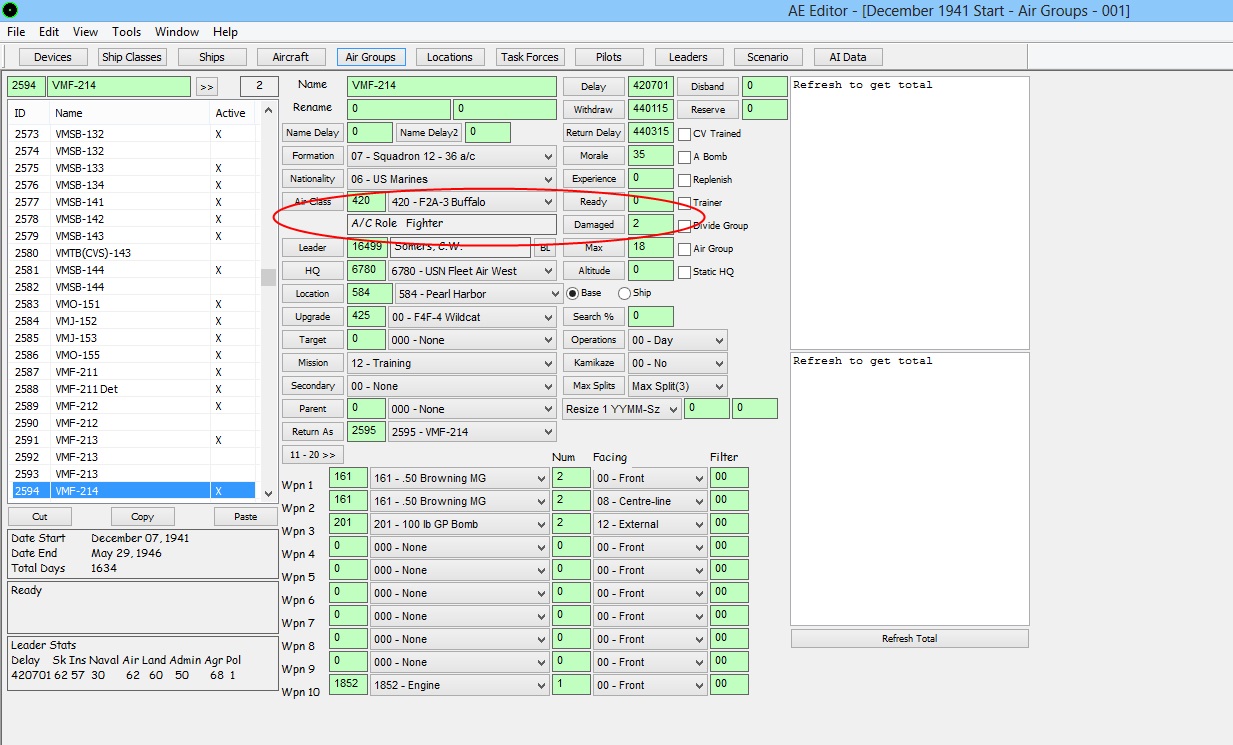The height and width of the screenshot is (745, 1233).
Task: Select the Ship radio button
Action: click(x=625, y=293)
